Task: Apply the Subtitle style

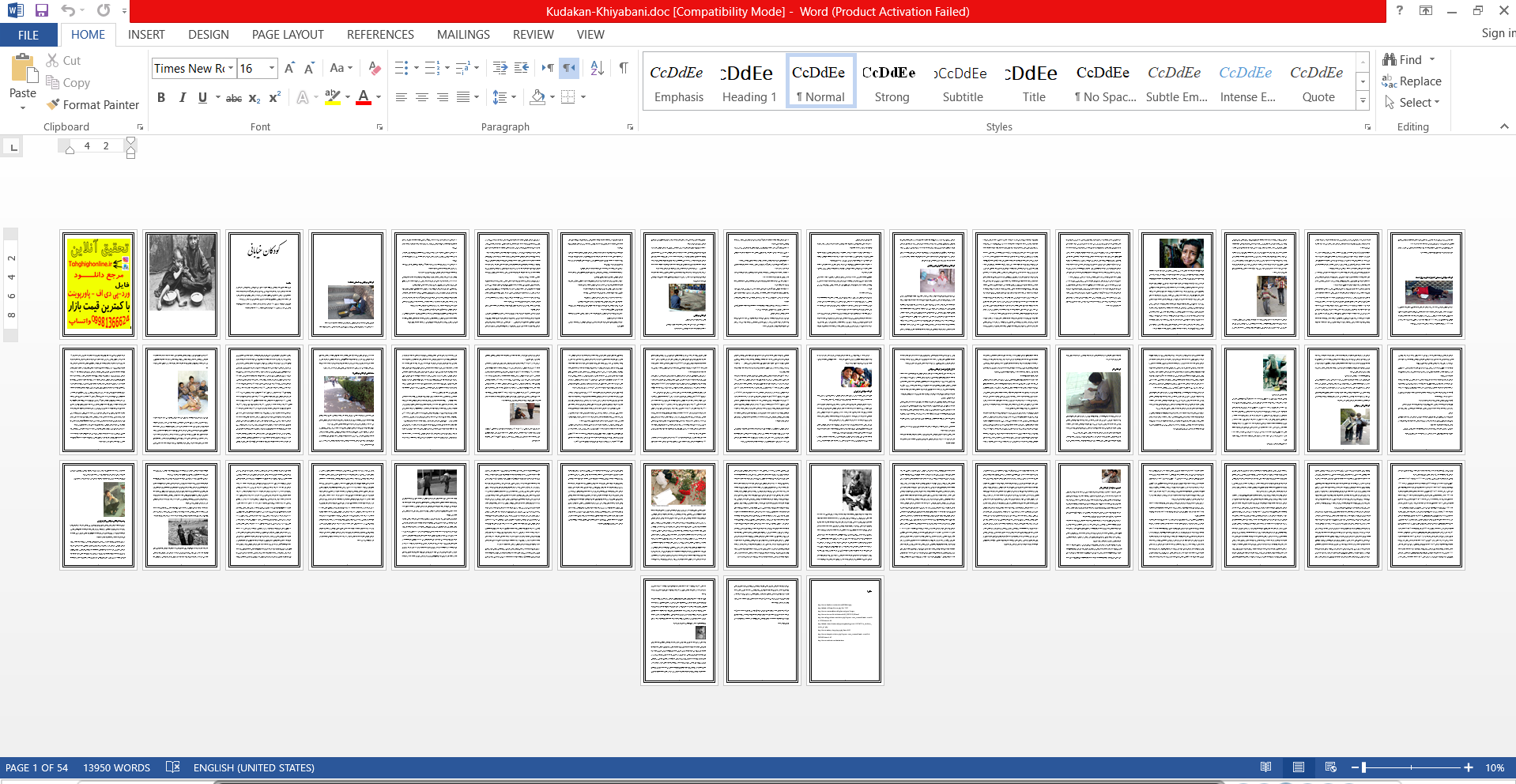Action: [963, 82]
